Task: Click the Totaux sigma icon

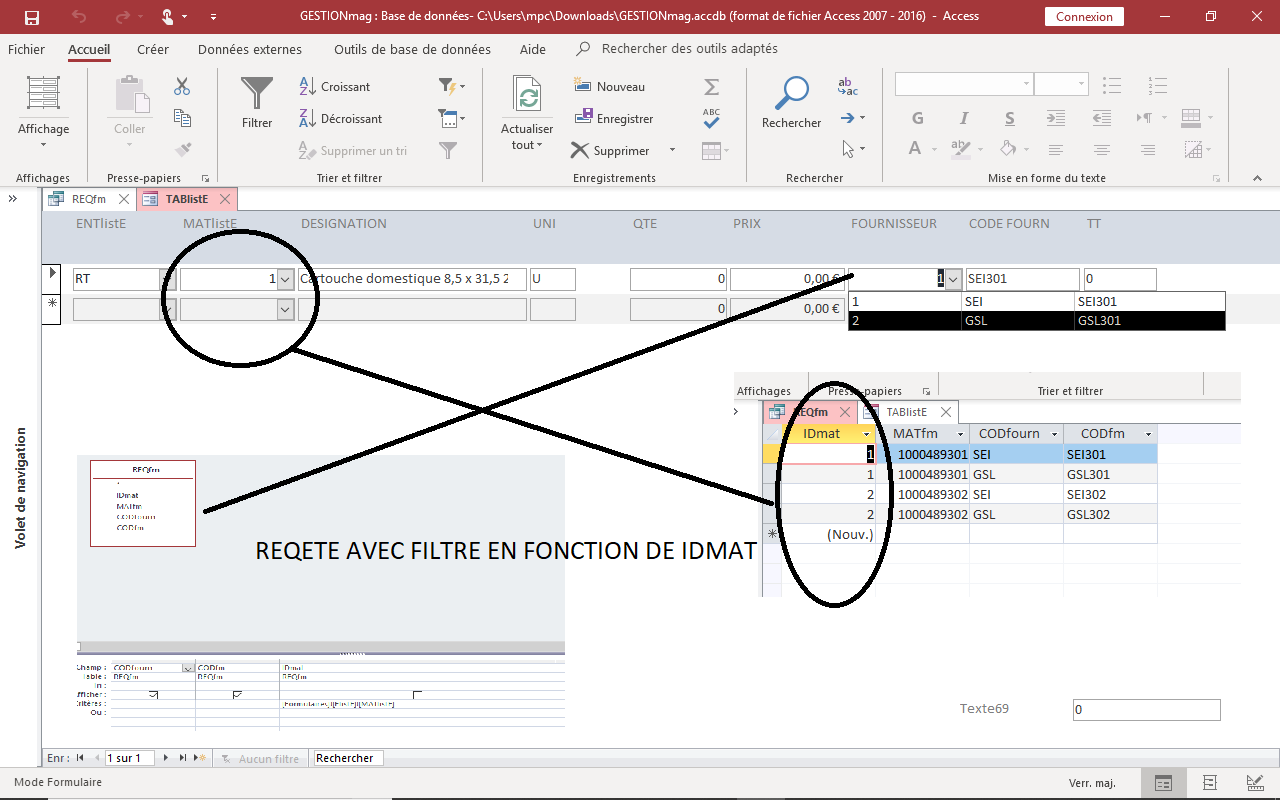Action: pos(711,87)
